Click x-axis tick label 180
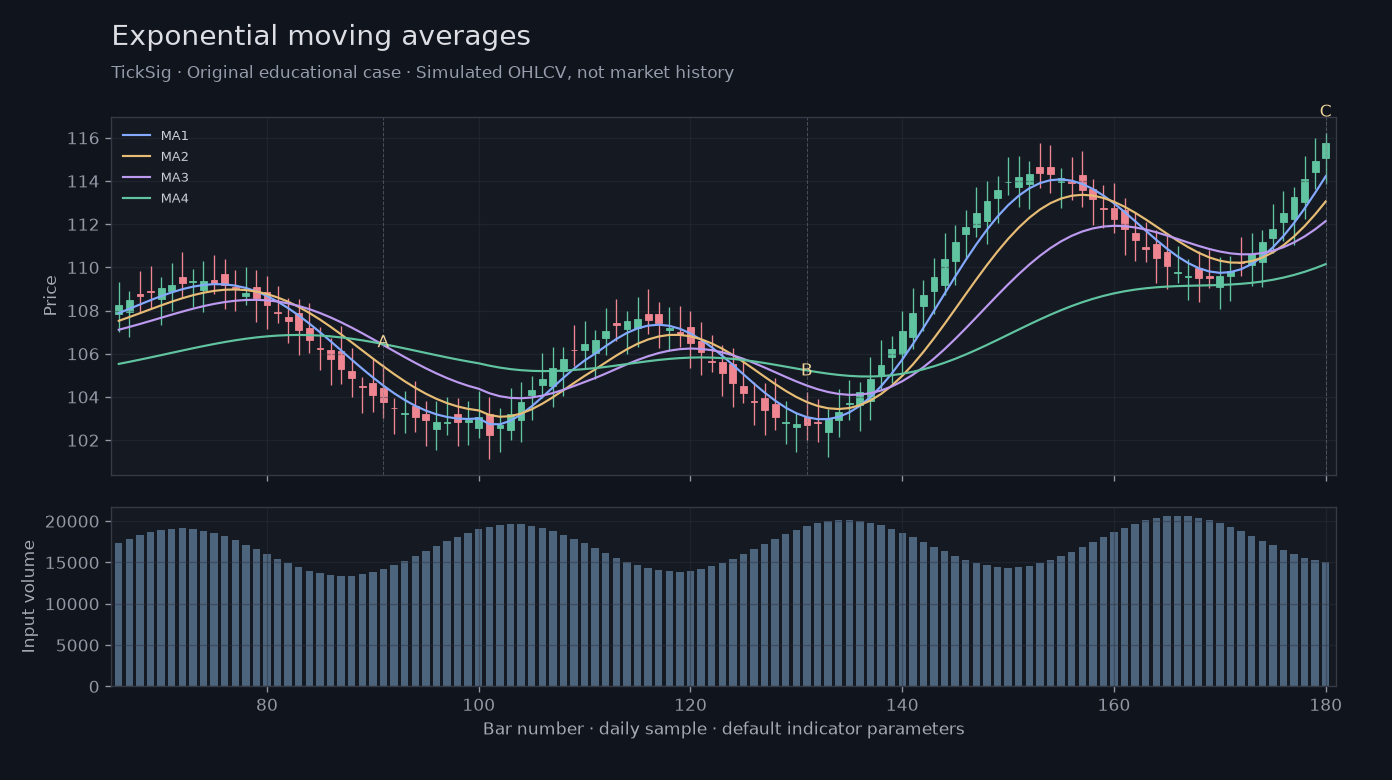 pos(1326,703)
